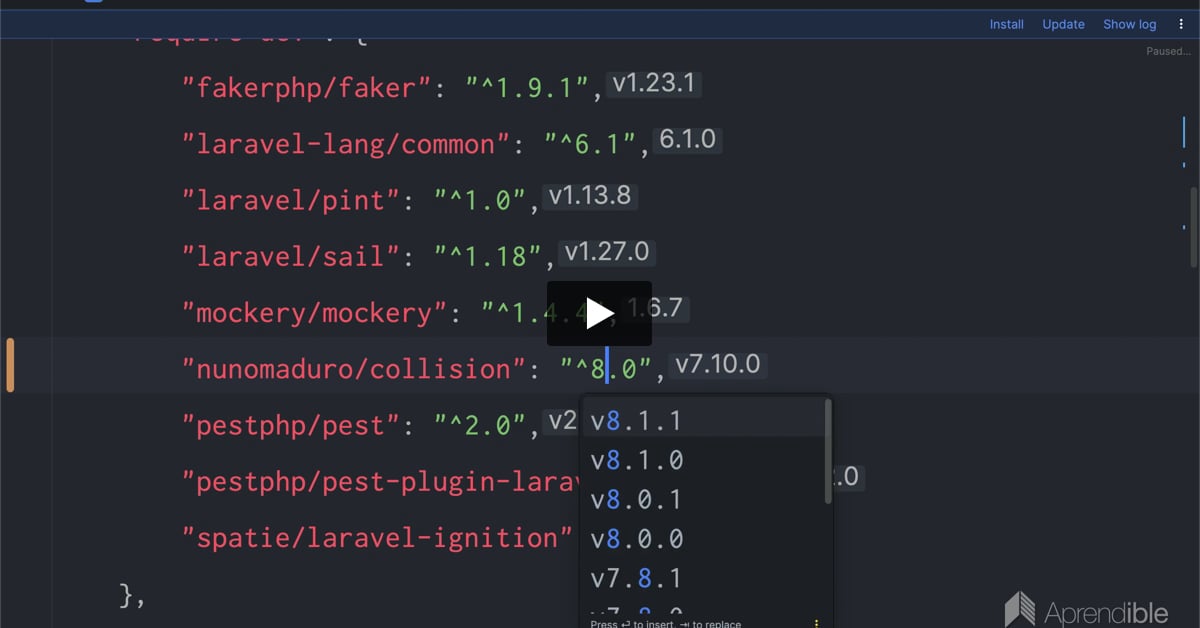Open the three-dot options menu beside Show log

[1181, 24]
